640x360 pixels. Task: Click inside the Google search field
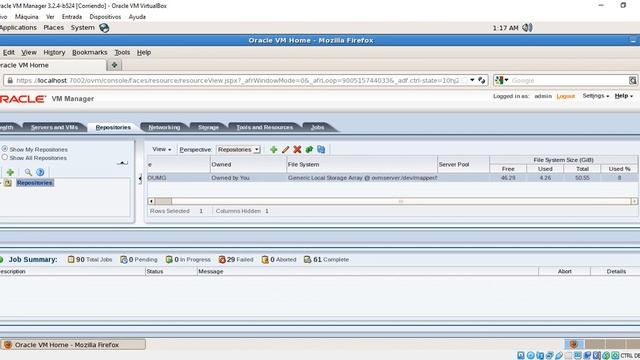click(569, 80)
